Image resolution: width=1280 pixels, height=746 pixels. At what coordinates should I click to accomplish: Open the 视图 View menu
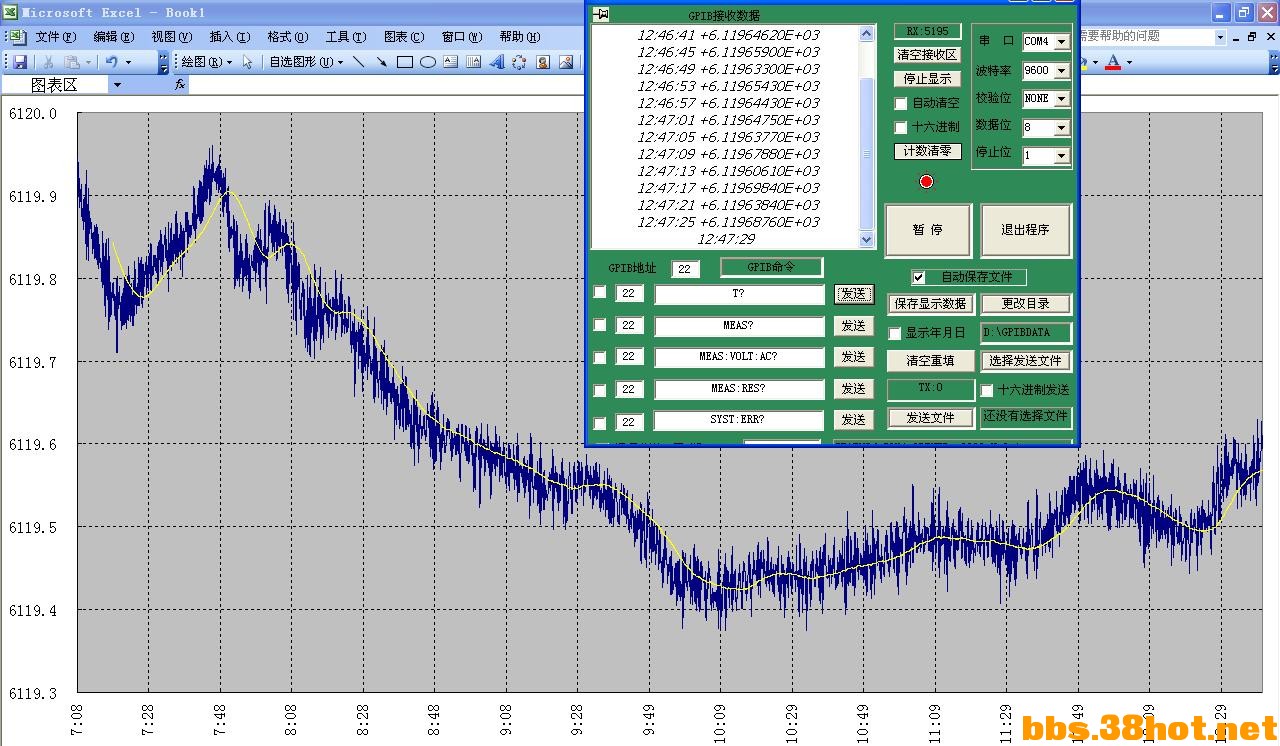172,37
